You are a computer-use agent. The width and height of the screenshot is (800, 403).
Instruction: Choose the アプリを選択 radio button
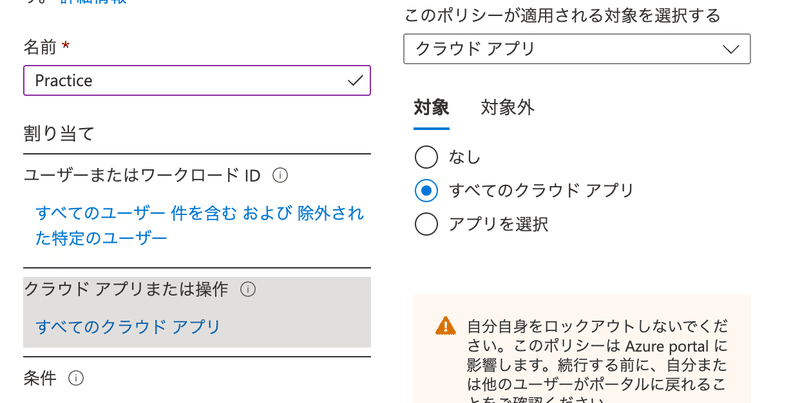pos(426,223)
